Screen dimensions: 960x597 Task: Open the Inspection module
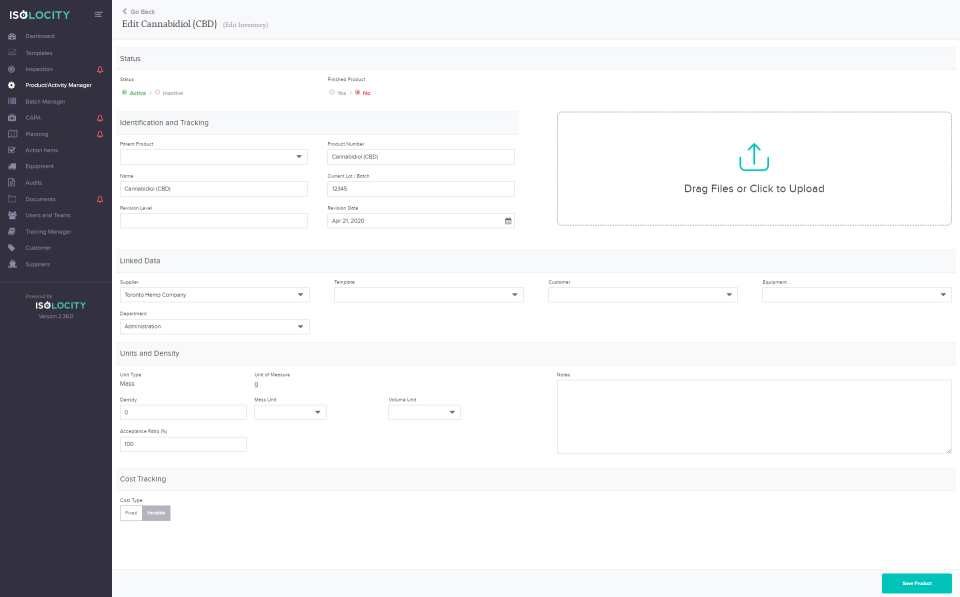pos(40,68)
